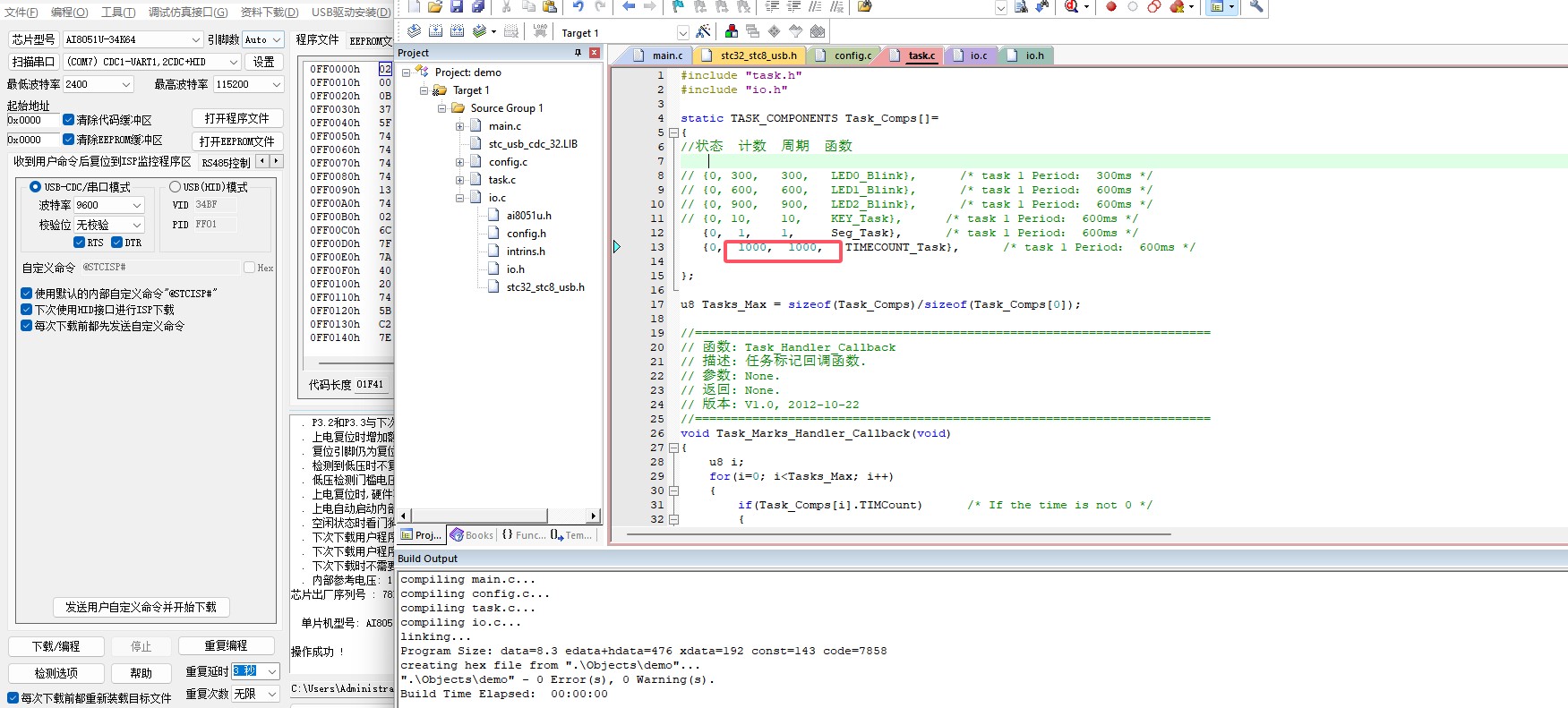Click 检测选项 button
Viewport: 1568px width, 708px height.
[56, 673]
